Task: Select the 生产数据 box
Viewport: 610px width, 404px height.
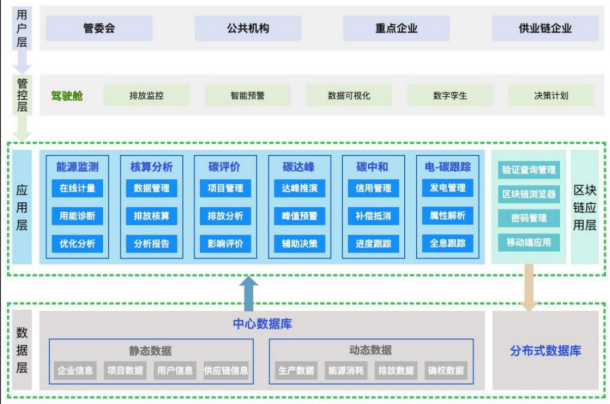Action: (296, 371)
